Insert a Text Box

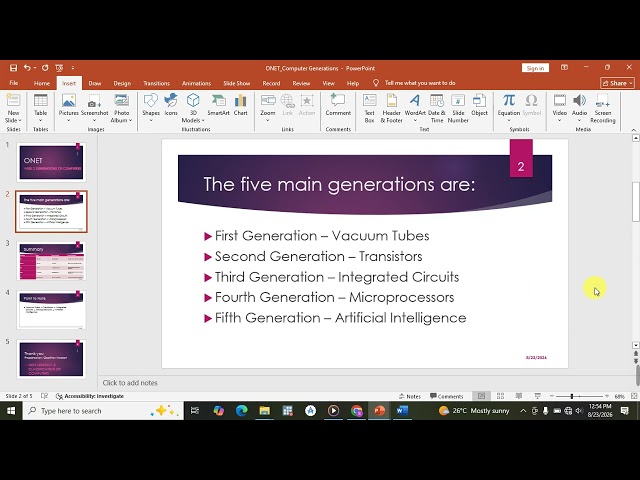click(369, 109)
